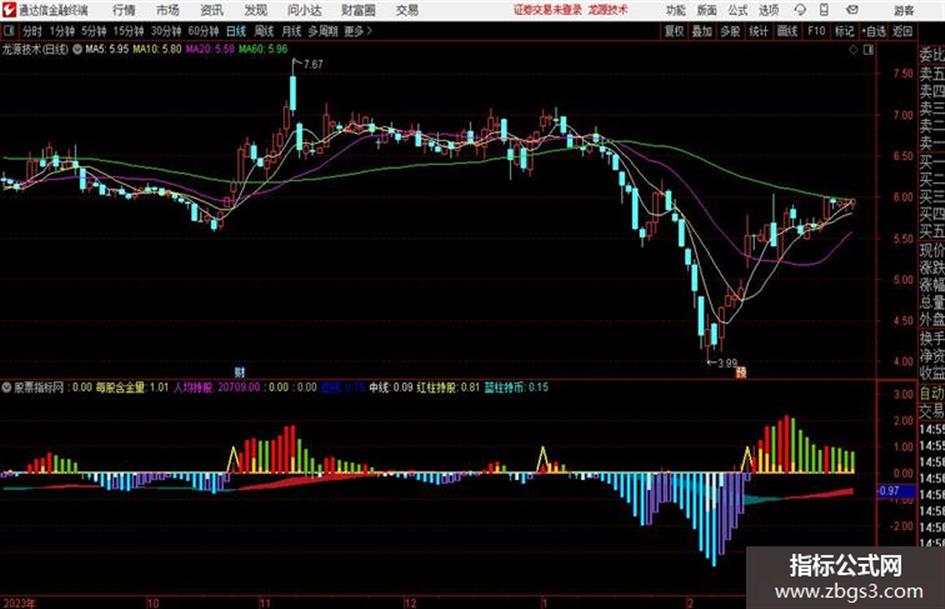
Task: Click the 证券交易未登录 login link
Action: pyautogui.click(x=548, y=10)
